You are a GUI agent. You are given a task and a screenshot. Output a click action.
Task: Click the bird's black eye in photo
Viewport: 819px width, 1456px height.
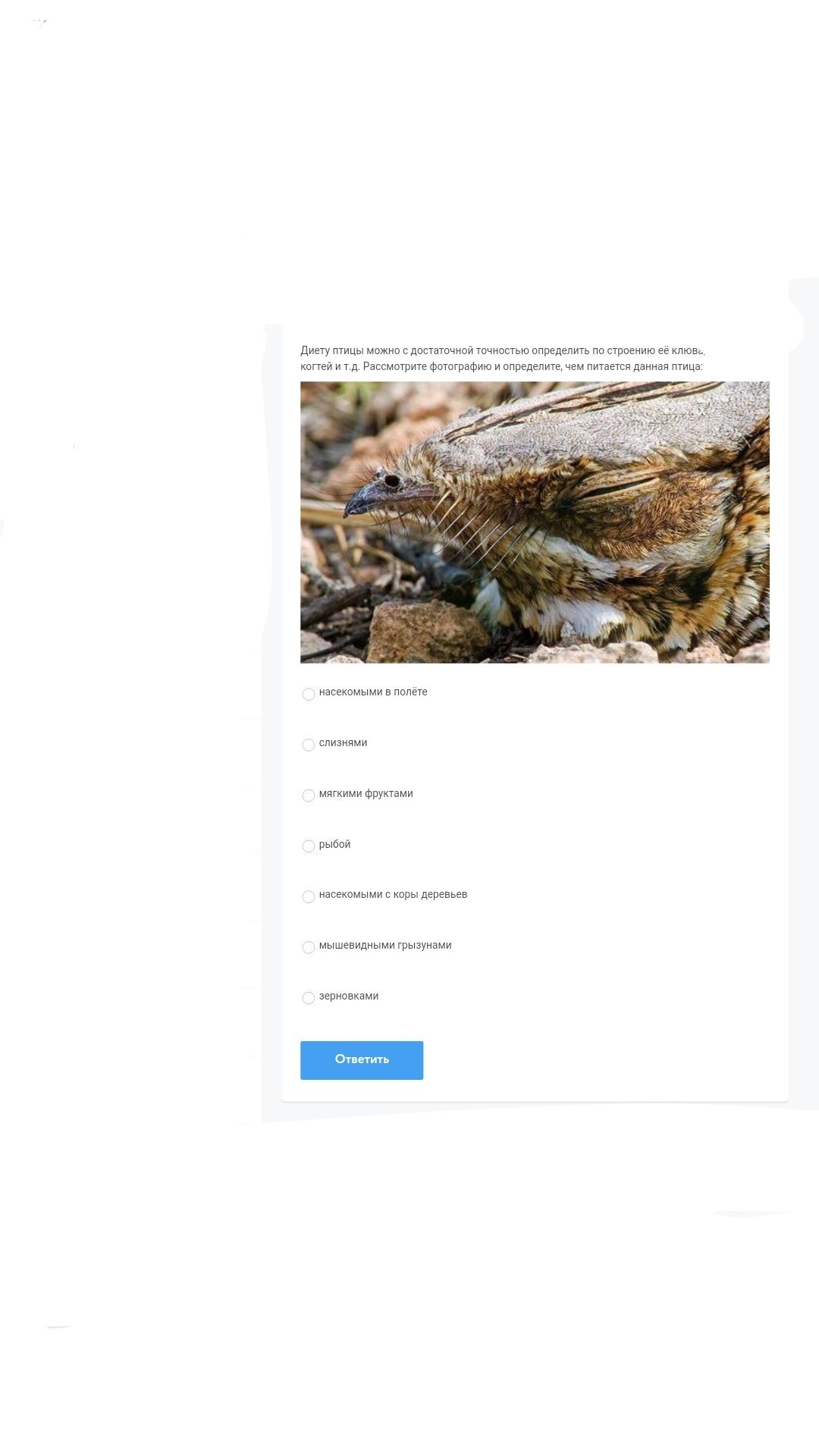(x=392, y=481)
